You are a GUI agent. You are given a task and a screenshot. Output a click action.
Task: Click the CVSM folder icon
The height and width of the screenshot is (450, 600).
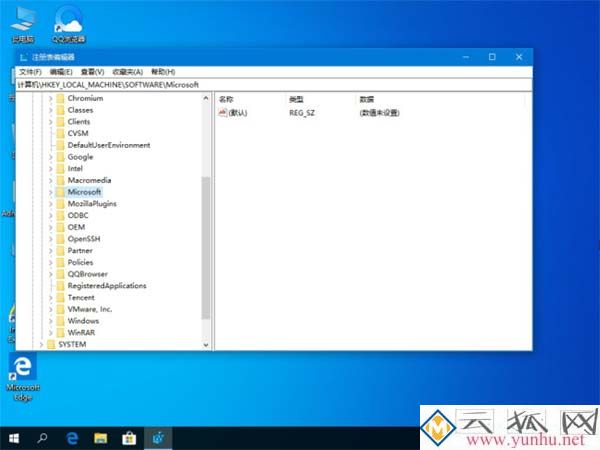pos(60,134)
